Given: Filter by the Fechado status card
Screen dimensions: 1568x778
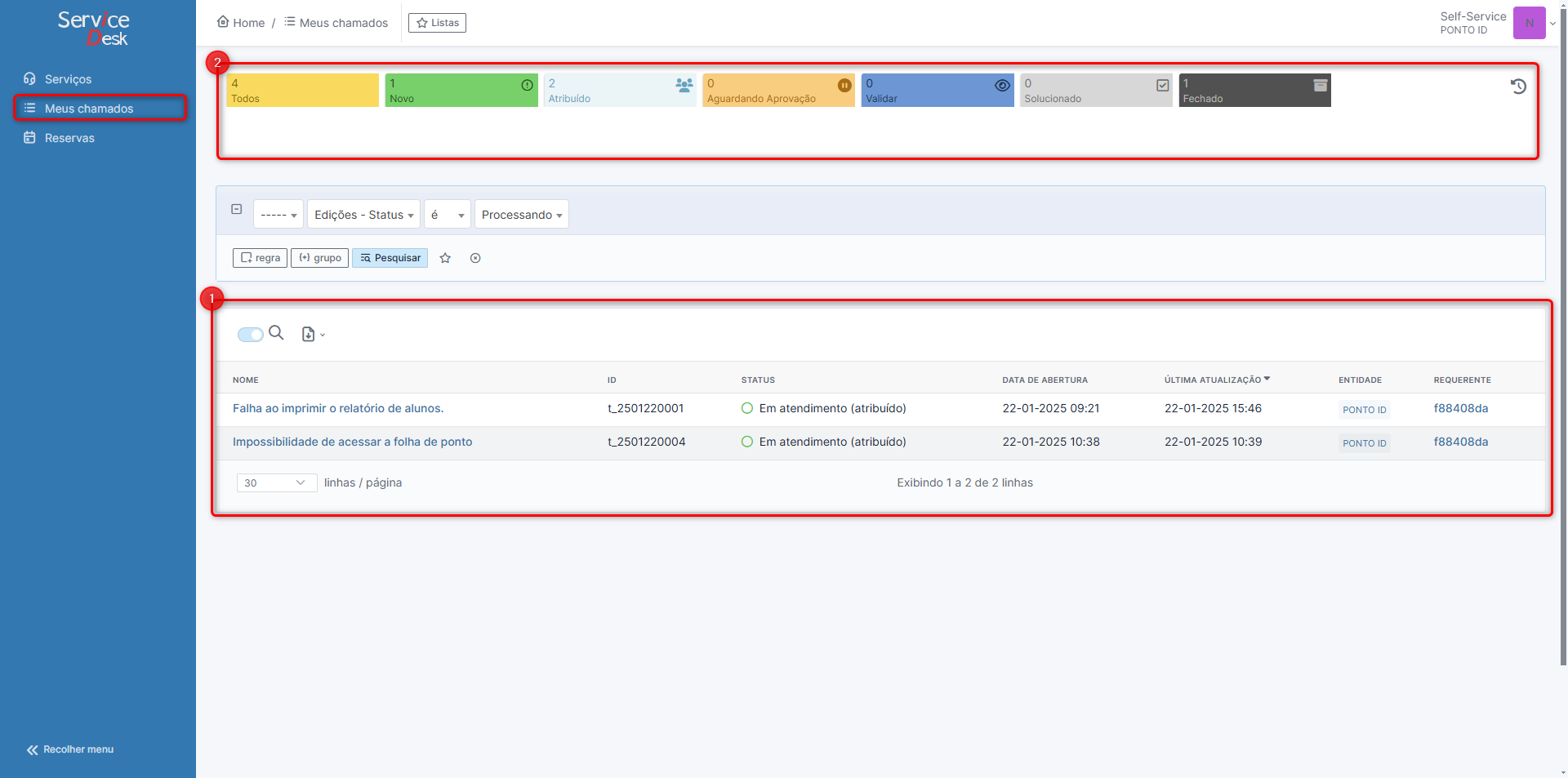Looking at the screenshot, I should 1254,91.
